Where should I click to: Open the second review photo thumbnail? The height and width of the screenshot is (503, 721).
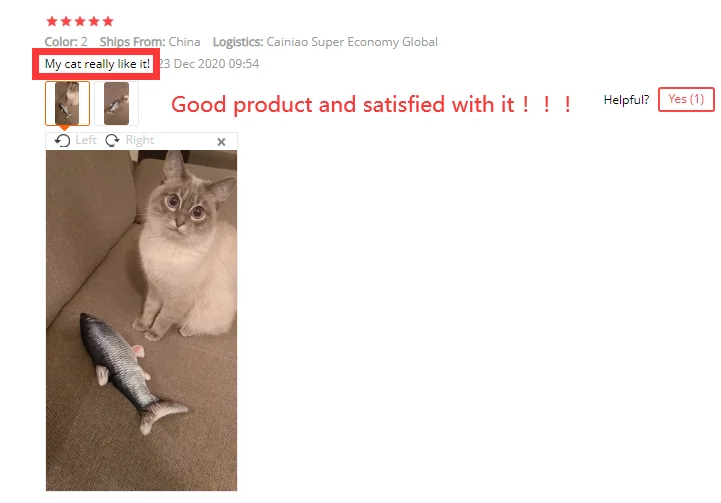coord(116,103)
